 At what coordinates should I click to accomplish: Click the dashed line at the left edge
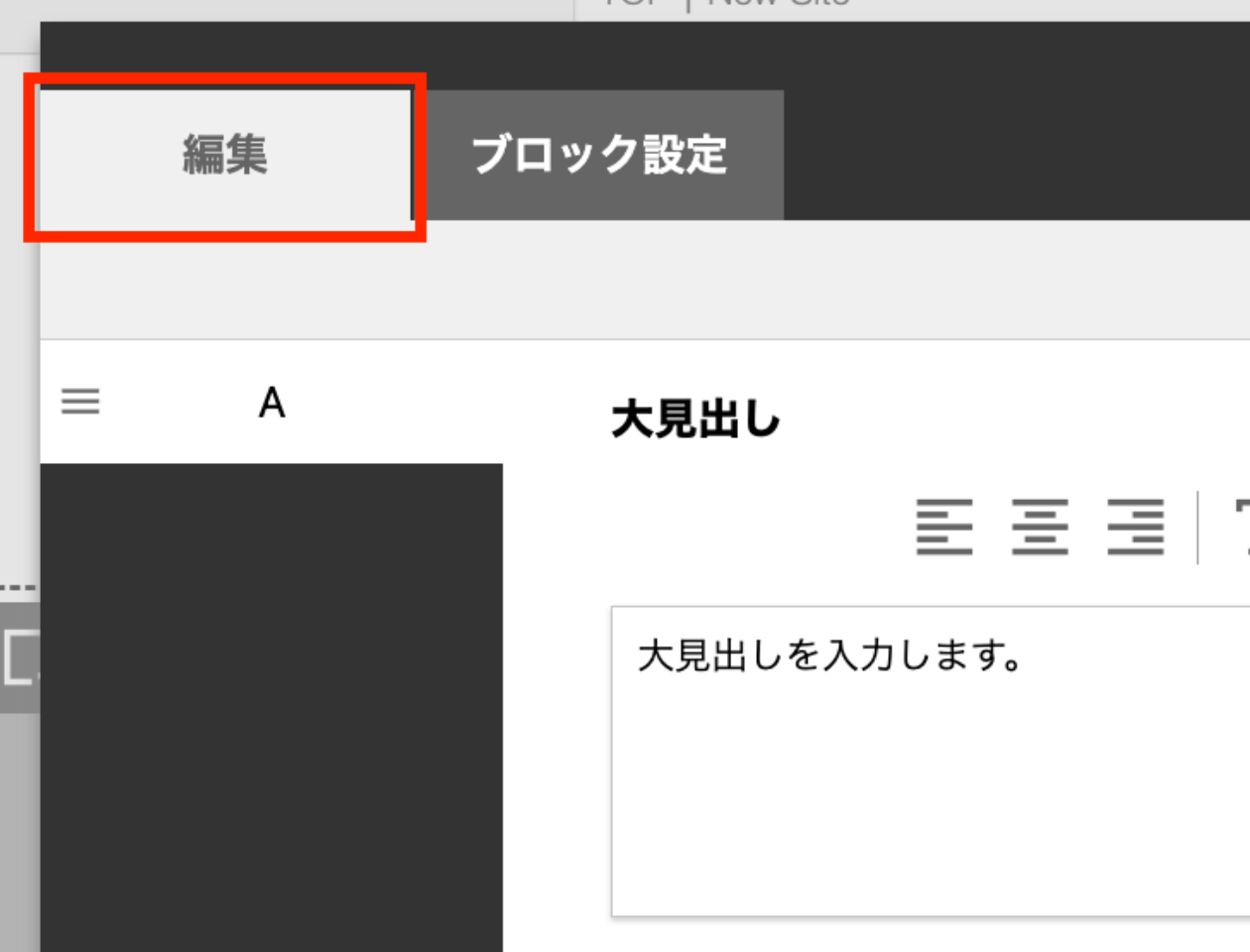click(18, 587)
